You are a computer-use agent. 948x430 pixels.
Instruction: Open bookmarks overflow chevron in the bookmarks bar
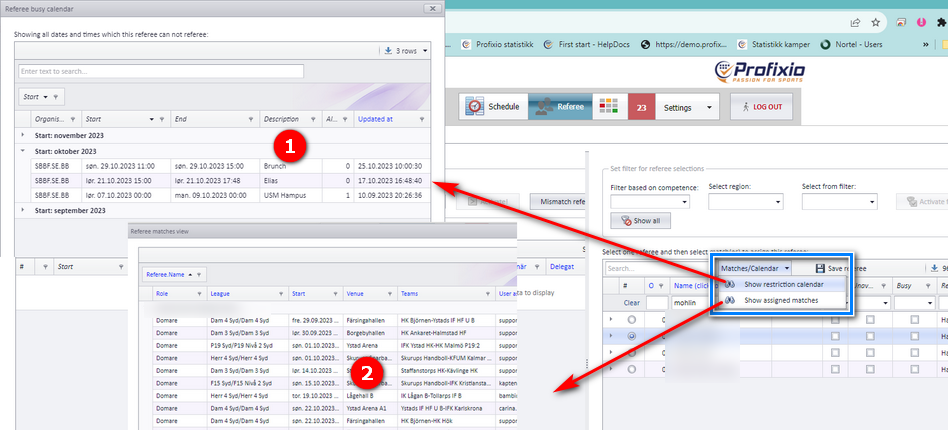tap(926, 44)
